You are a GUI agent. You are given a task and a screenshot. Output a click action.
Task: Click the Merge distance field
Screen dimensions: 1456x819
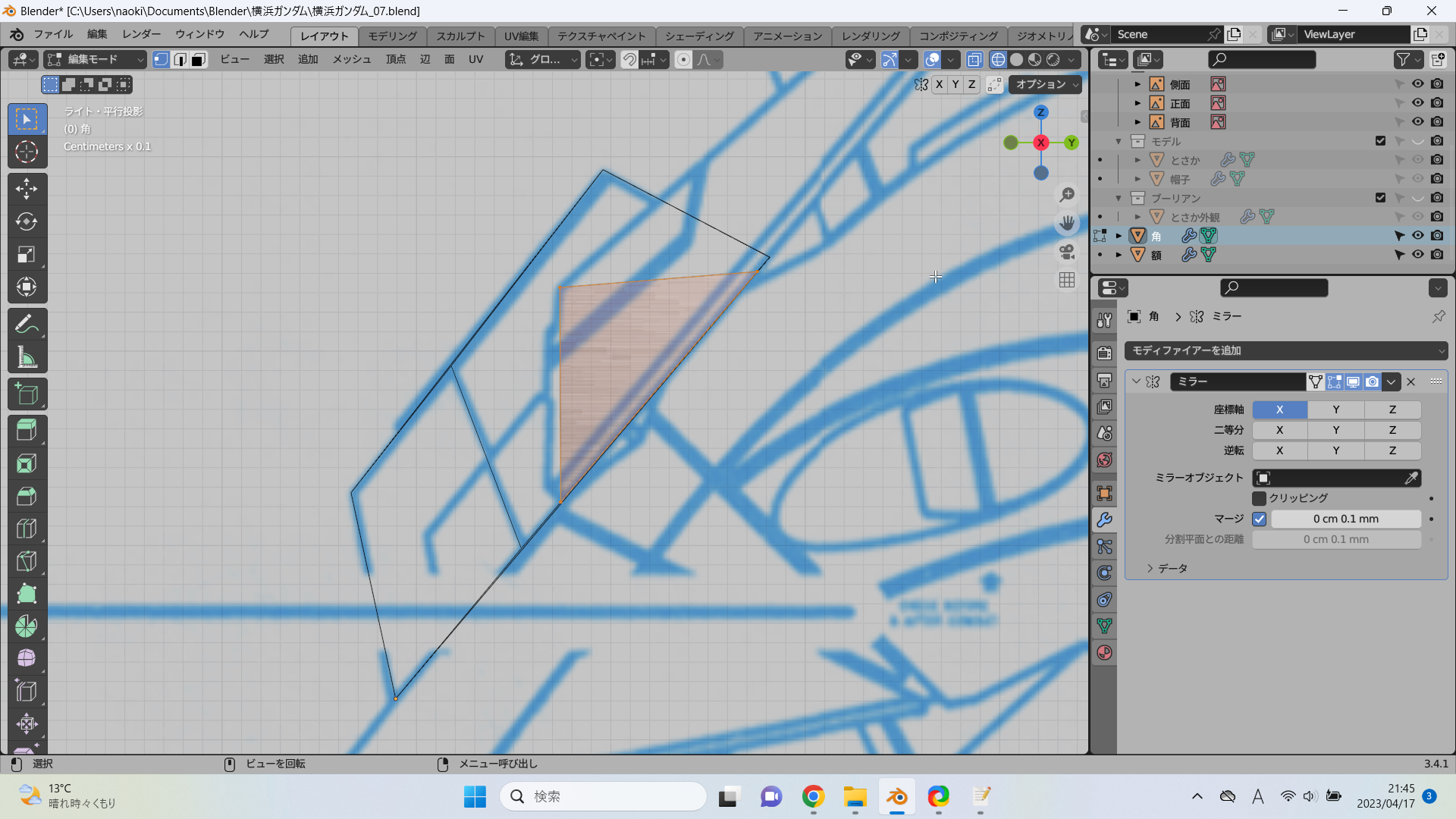[1345, 519]
